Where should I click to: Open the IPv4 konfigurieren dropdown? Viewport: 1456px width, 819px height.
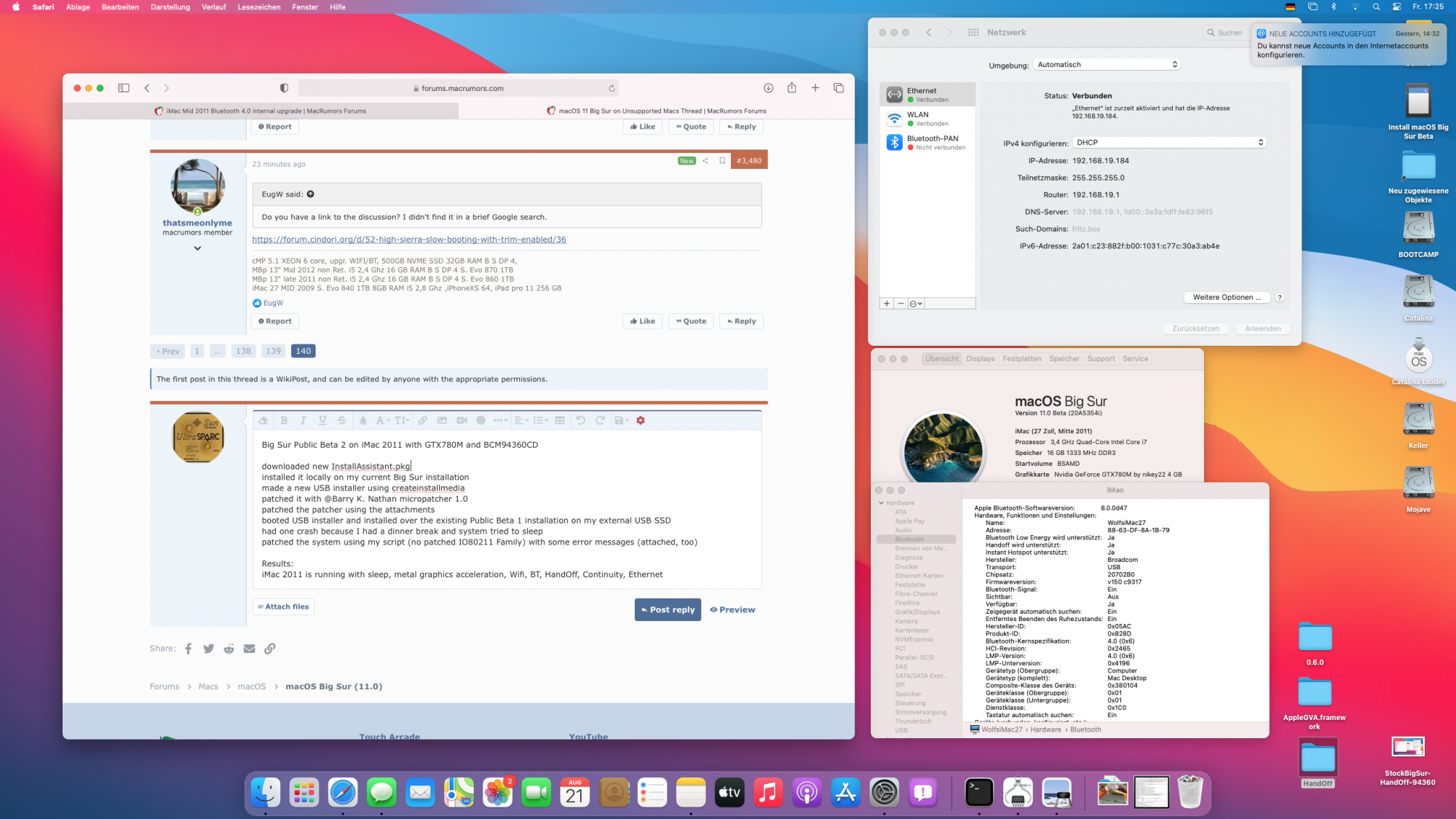coord(1169,143)
